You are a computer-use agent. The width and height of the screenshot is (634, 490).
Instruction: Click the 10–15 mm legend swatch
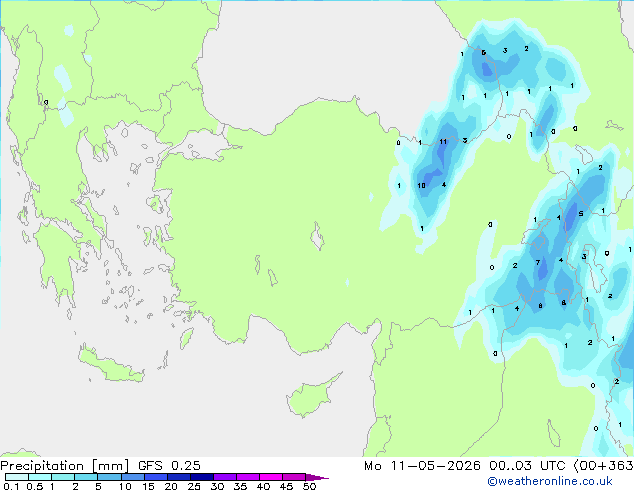[x=132, y=477]
